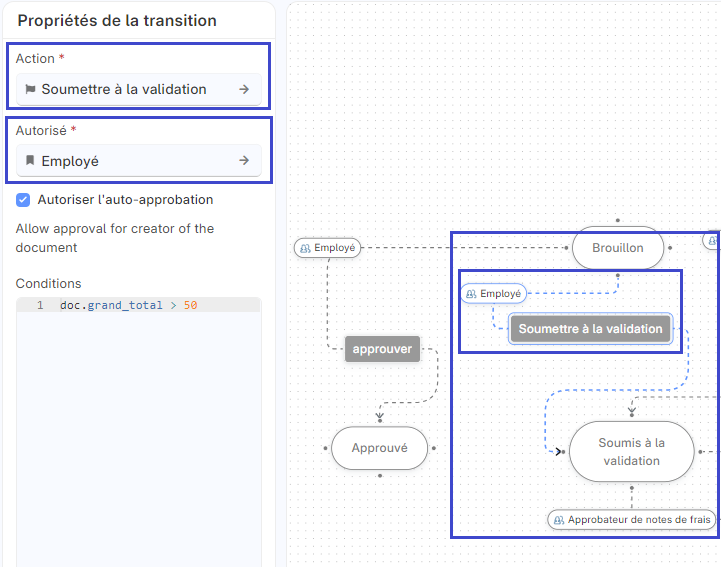Open the Action field Soumettre à la validation
Screen dimensions: 721x567
[x=139, y=89]
